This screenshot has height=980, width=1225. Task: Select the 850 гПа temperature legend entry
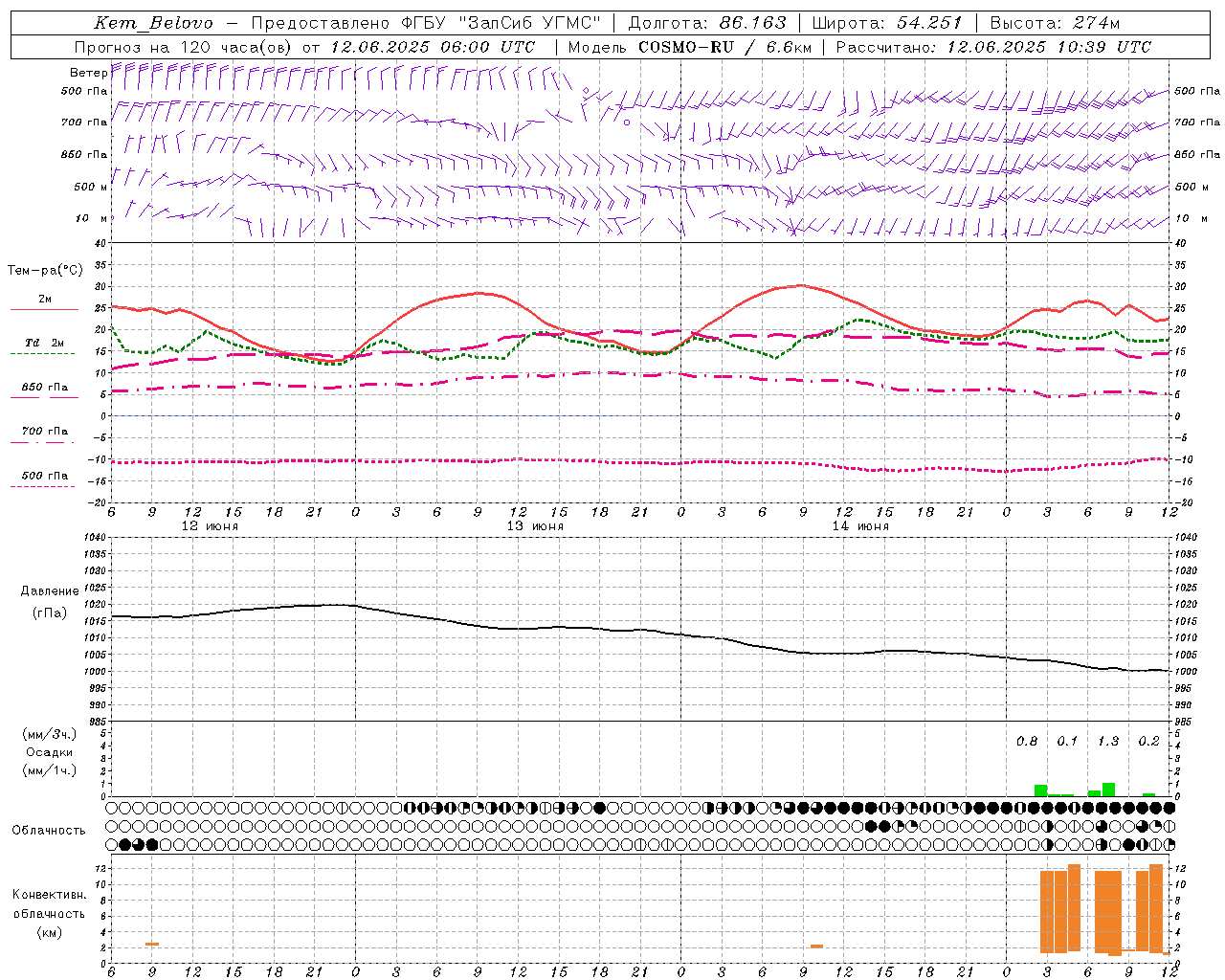point(45,388)
